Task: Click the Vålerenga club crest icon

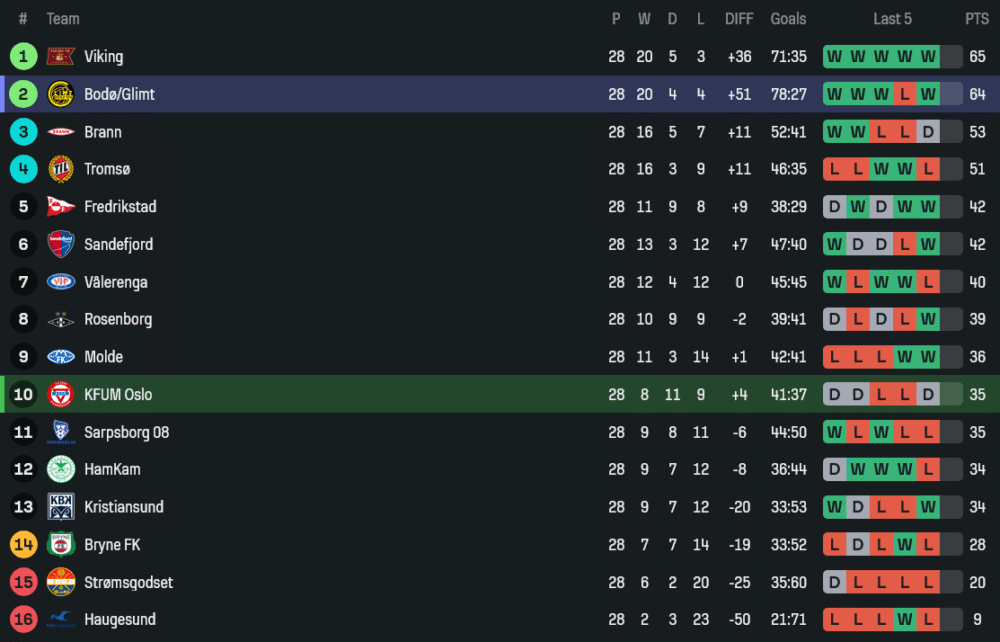Action: click(x=61, y=282)
